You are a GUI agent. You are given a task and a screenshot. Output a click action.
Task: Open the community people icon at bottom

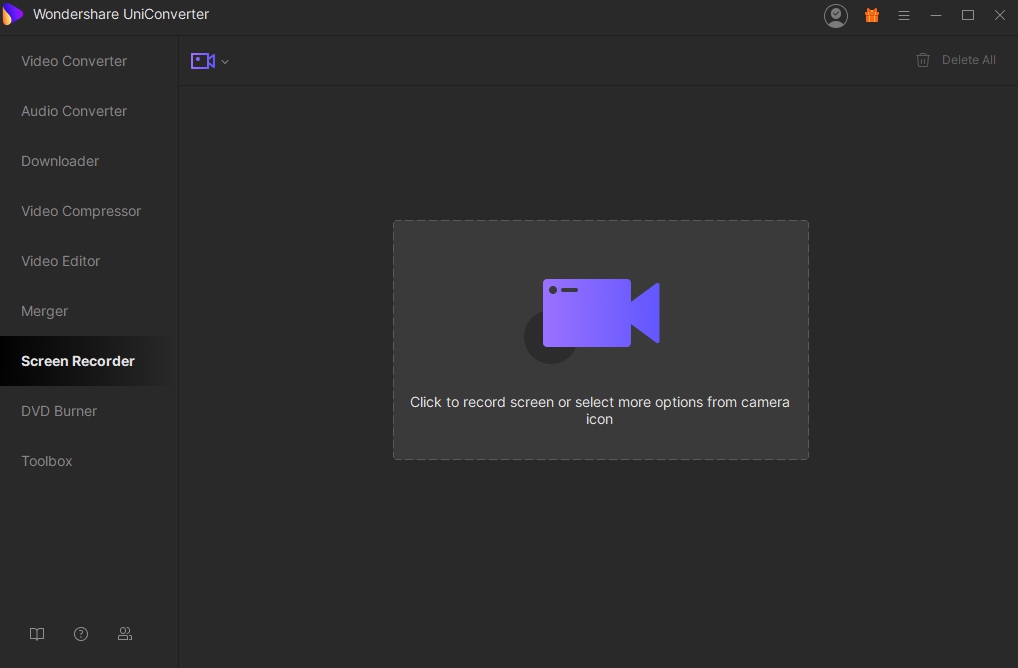(x=125, y=634)
